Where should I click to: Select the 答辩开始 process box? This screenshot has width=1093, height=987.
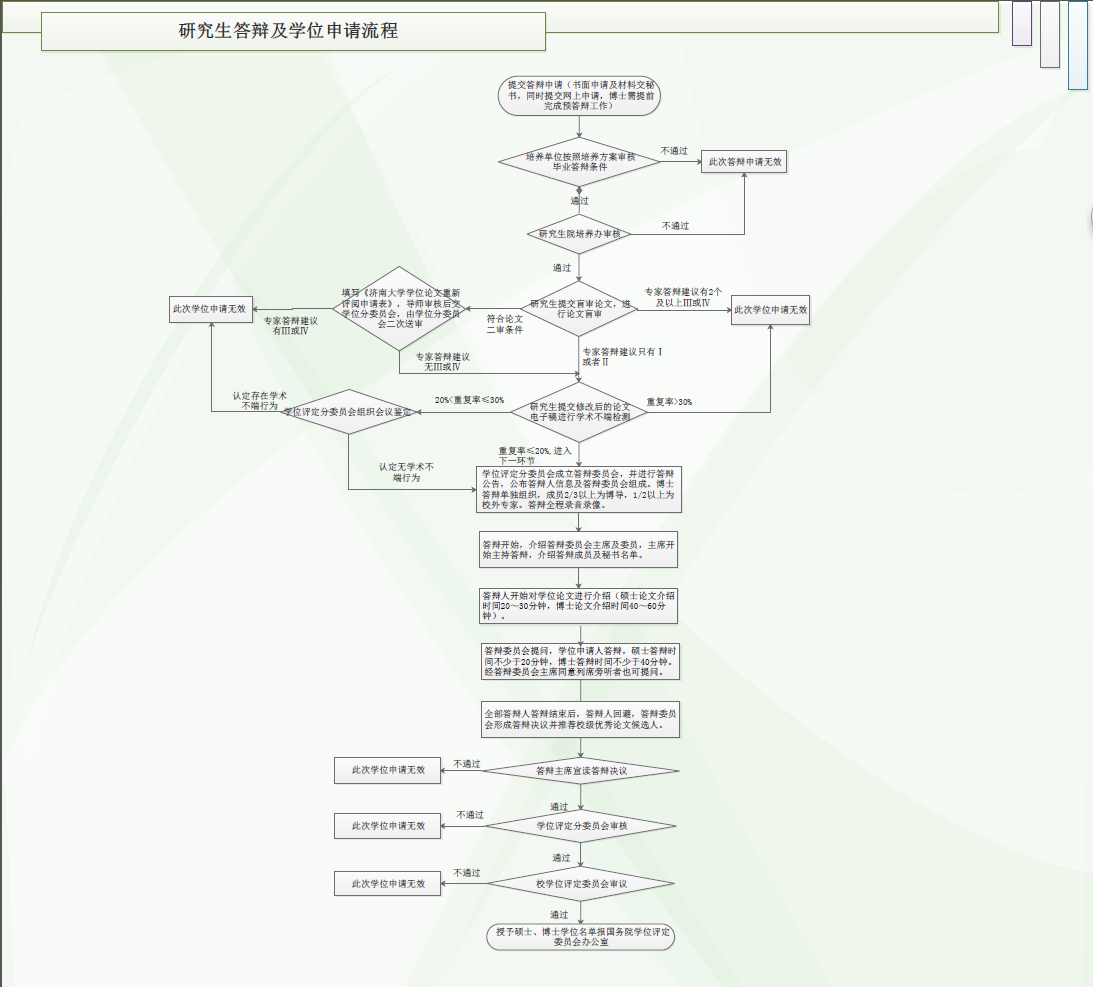point(579,551)
